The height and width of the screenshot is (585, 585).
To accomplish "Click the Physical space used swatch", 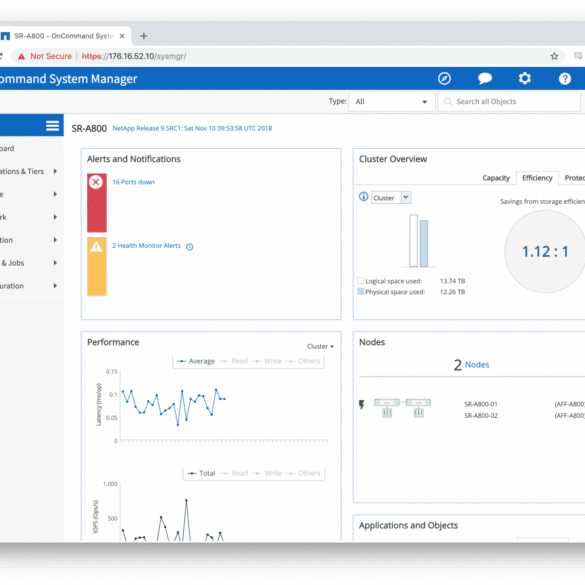I will click(x=361, y=291).
